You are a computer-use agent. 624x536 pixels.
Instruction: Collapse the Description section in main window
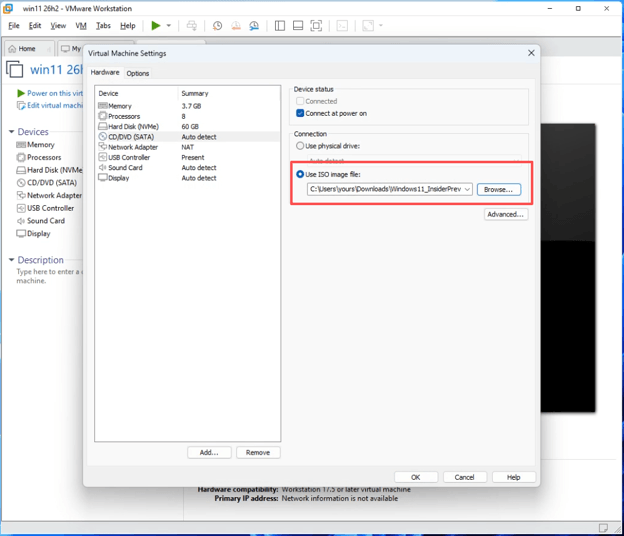pyautogui.click(x=12, y=260)
